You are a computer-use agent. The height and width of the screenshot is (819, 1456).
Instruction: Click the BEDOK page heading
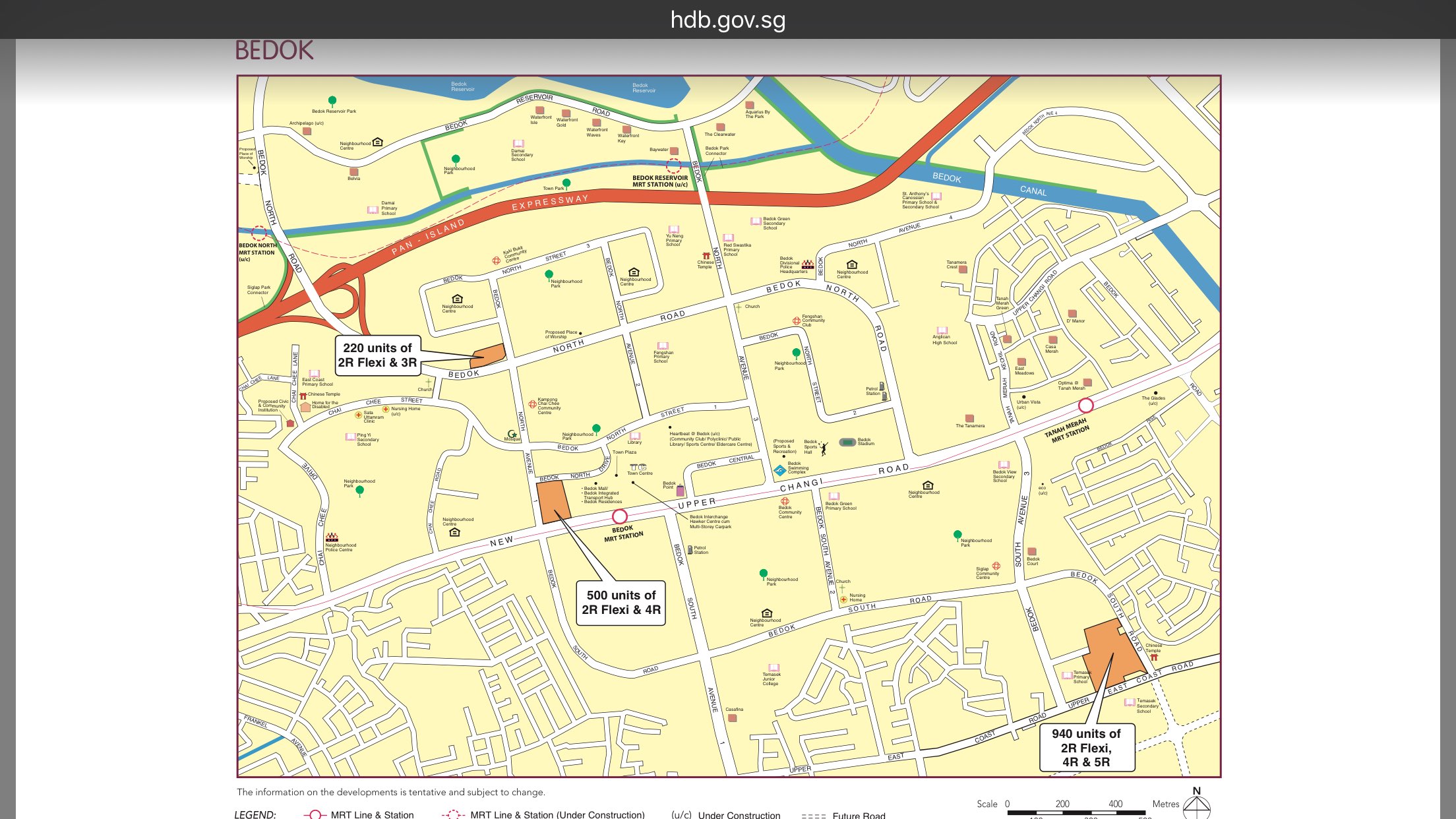coord(274,51)
